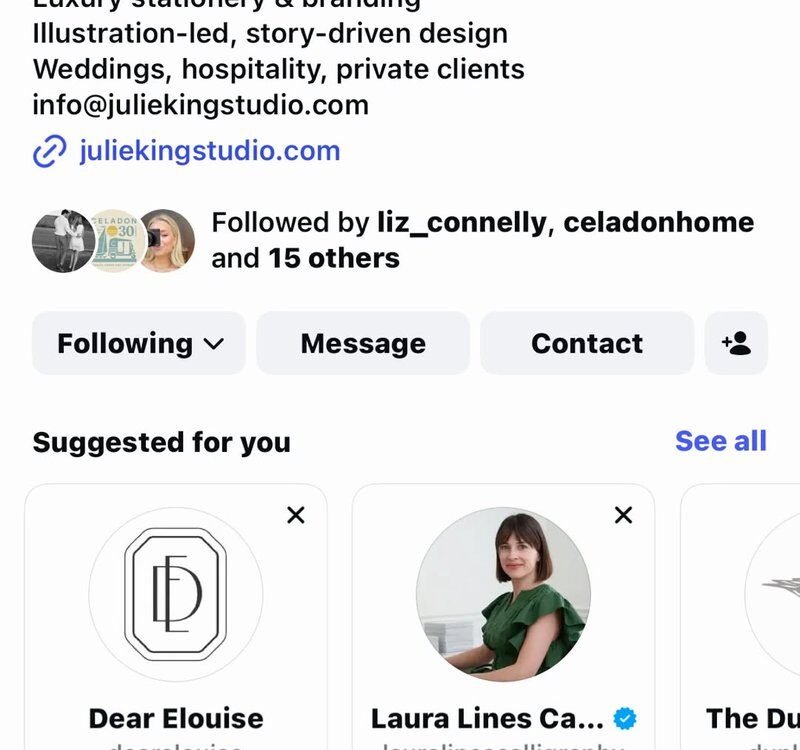The image size is (800, 750).
Task: Tap the Celadon follower avatar
Action: [115, 241]
